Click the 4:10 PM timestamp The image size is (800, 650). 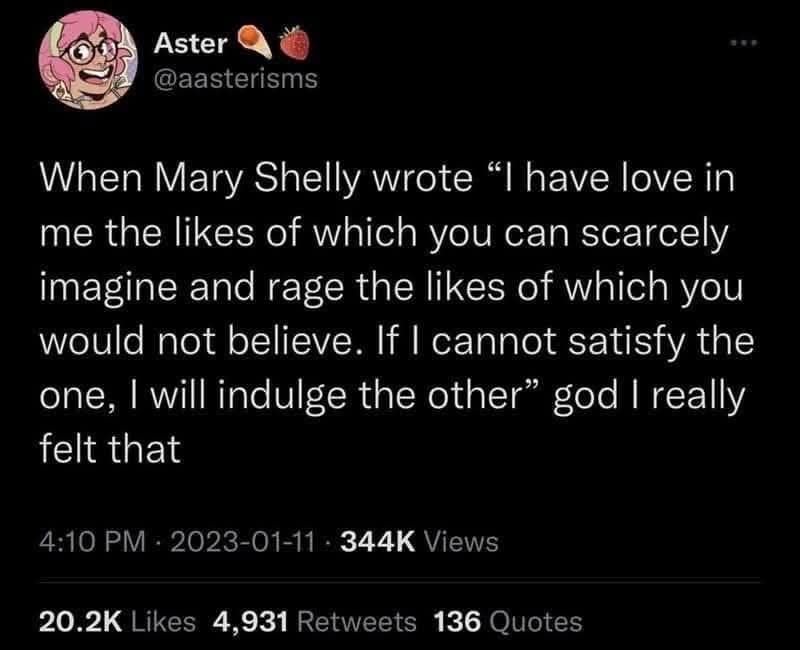[x=92, y=542]
